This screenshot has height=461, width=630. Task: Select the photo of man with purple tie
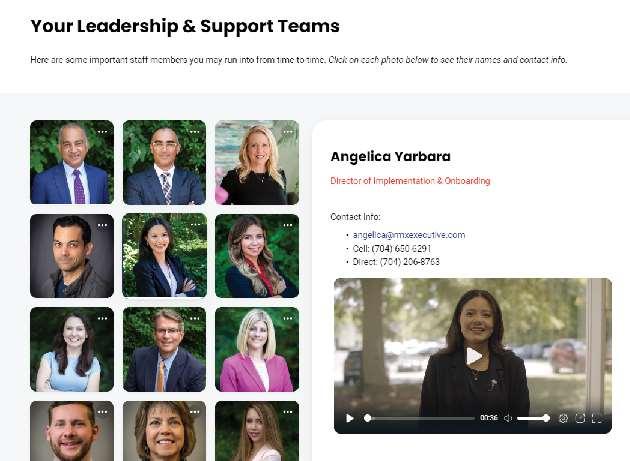click(x=72, y=162)
